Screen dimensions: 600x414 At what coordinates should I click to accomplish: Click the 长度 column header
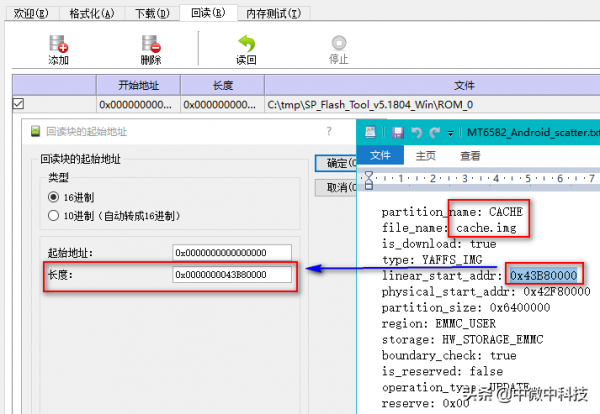click(223, 85)
